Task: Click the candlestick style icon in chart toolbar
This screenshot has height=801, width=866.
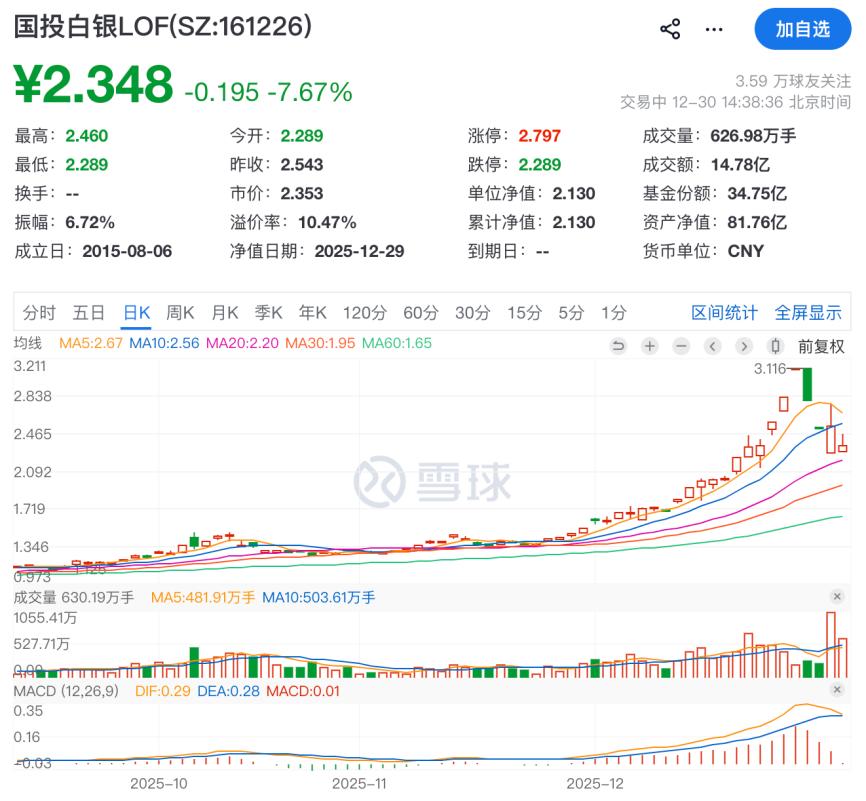Action: pos(778,347)
